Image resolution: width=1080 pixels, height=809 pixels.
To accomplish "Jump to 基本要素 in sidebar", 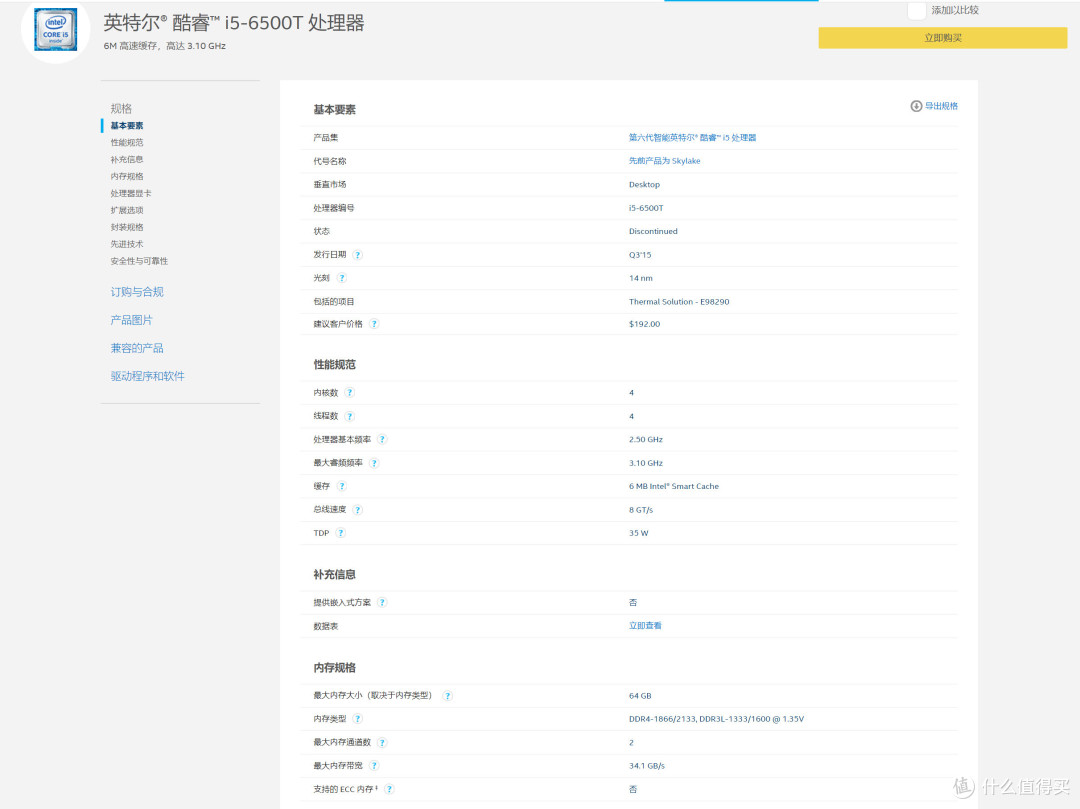I will [127, 125].
